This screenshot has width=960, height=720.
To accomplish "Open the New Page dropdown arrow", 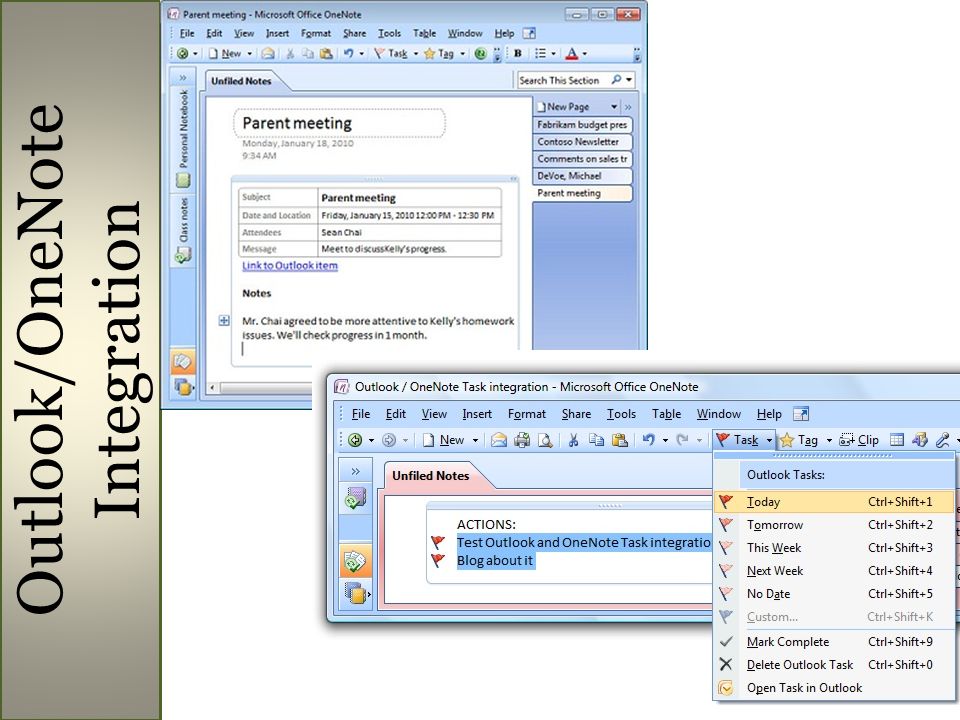I will pyautogui.click(x=614, y=107).
